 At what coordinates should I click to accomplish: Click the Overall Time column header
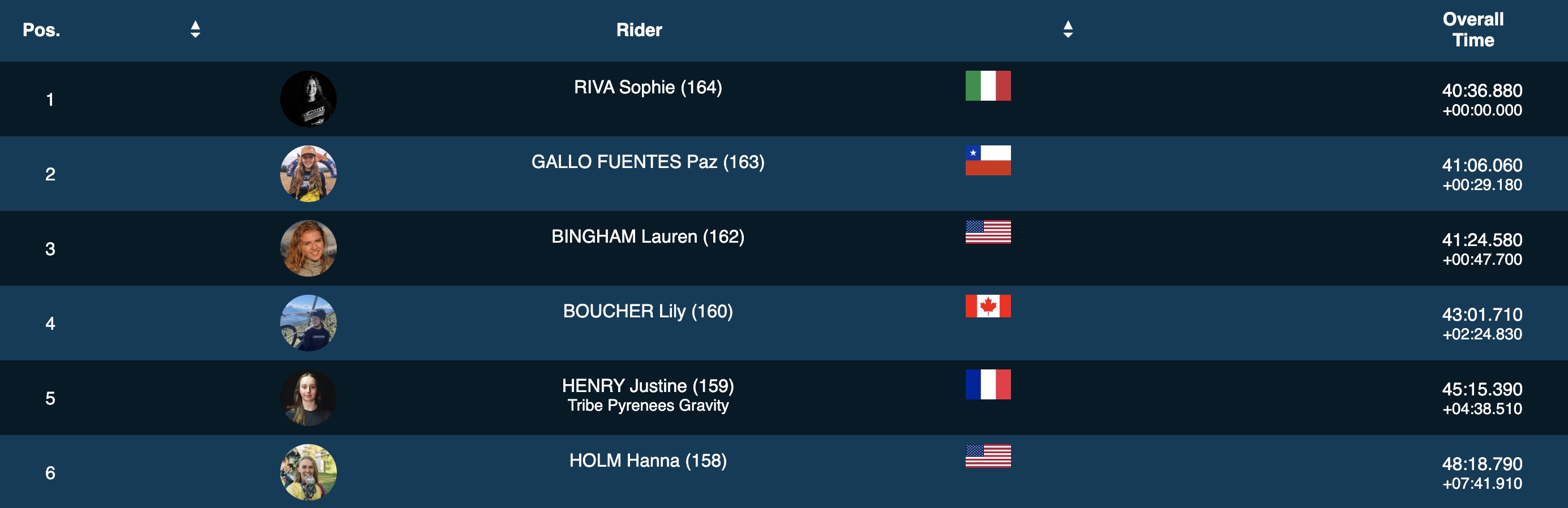click(1472, 29)
